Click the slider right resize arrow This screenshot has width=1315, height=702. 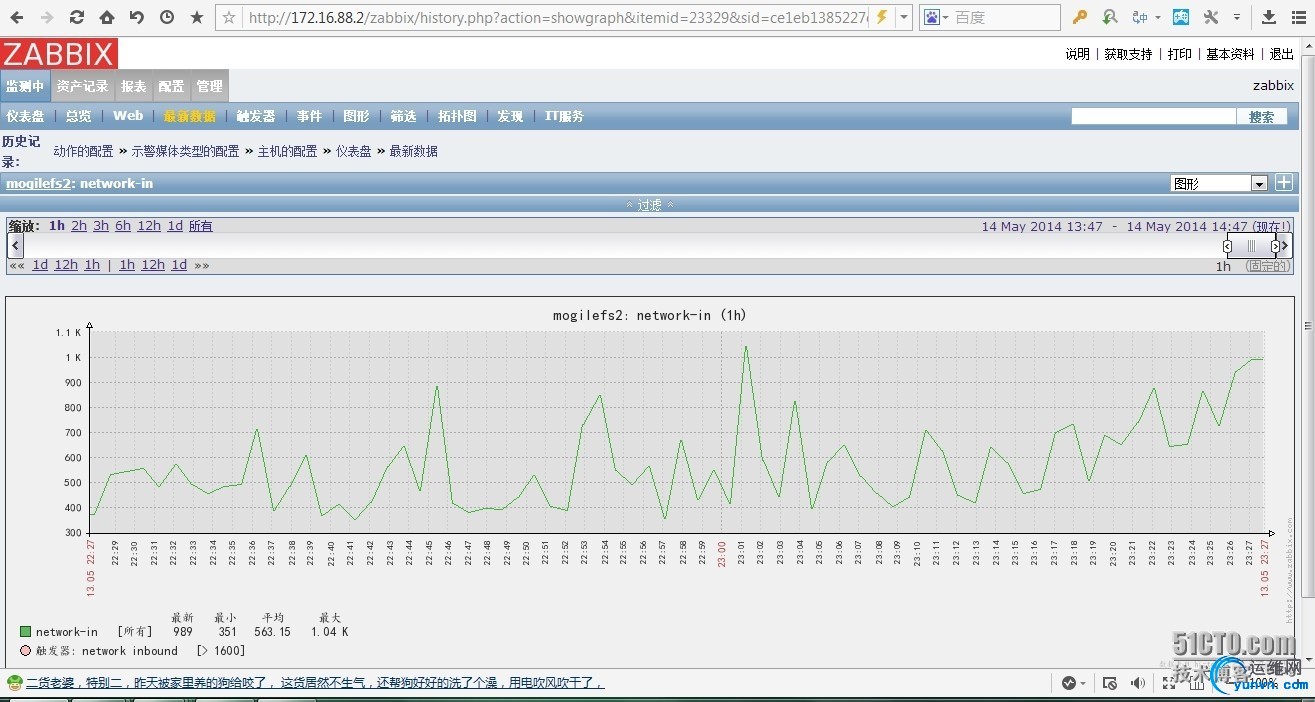click(x=1275, y=246)
